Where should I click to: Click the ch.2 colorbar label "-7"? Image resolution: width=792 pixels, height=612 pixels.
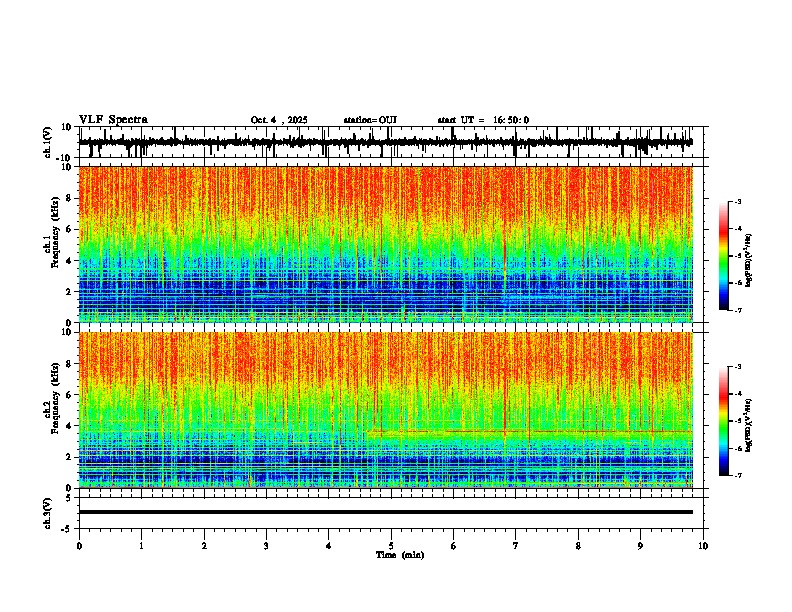click(x=737, y=475)
